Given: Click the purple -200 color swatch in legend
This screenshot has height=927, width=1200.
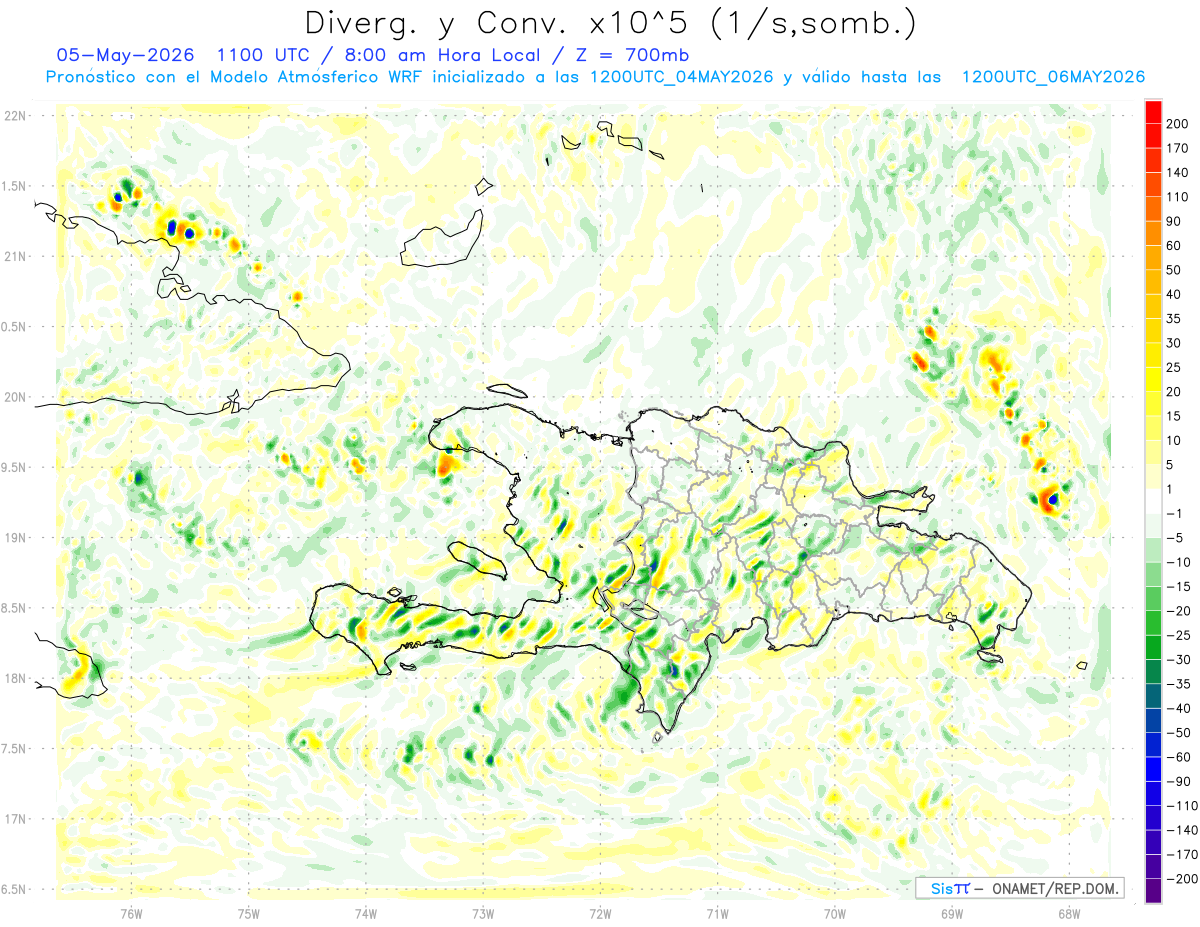Looking at the screenshot, I should 1153,890.
